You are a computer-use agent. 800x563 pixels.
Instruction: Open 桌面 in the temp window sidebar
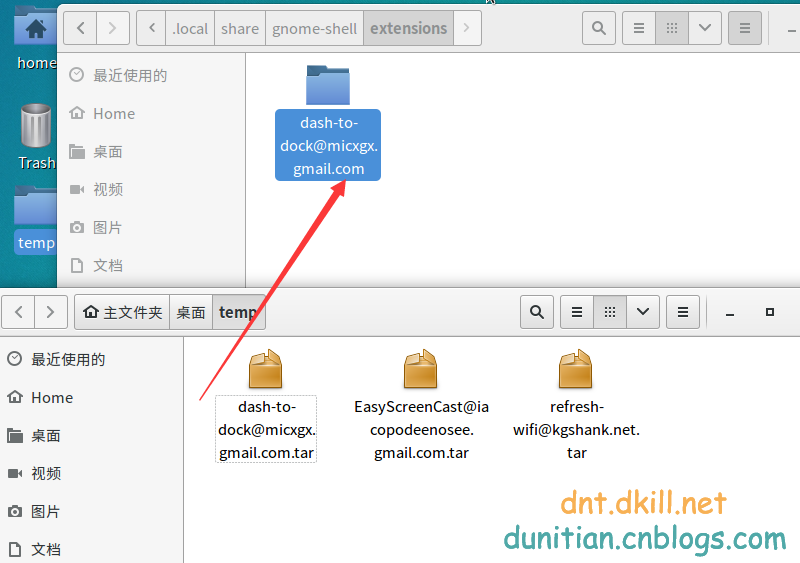92,435
